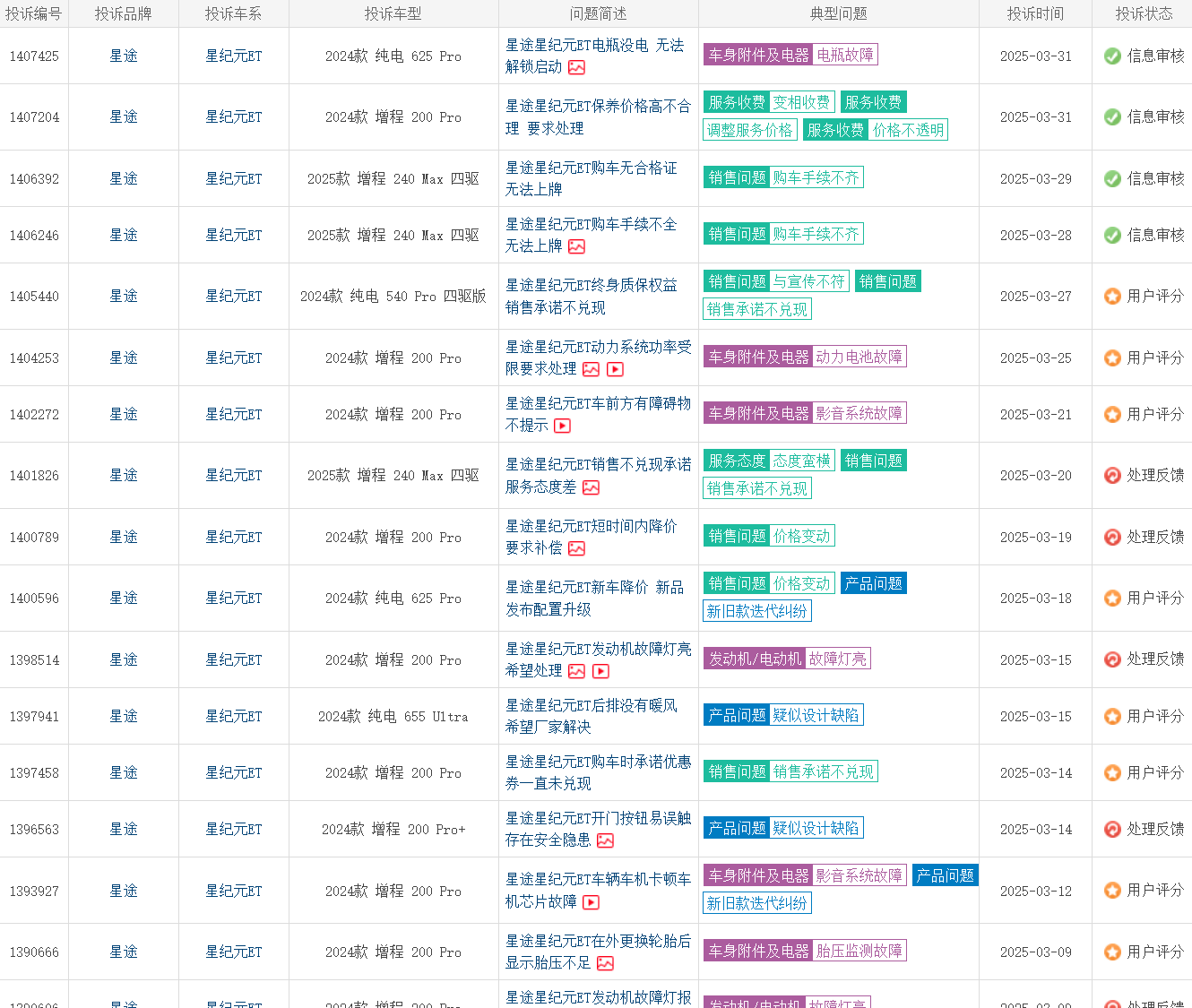Click green check status icon for complaint 1407204

(1112, 117)
